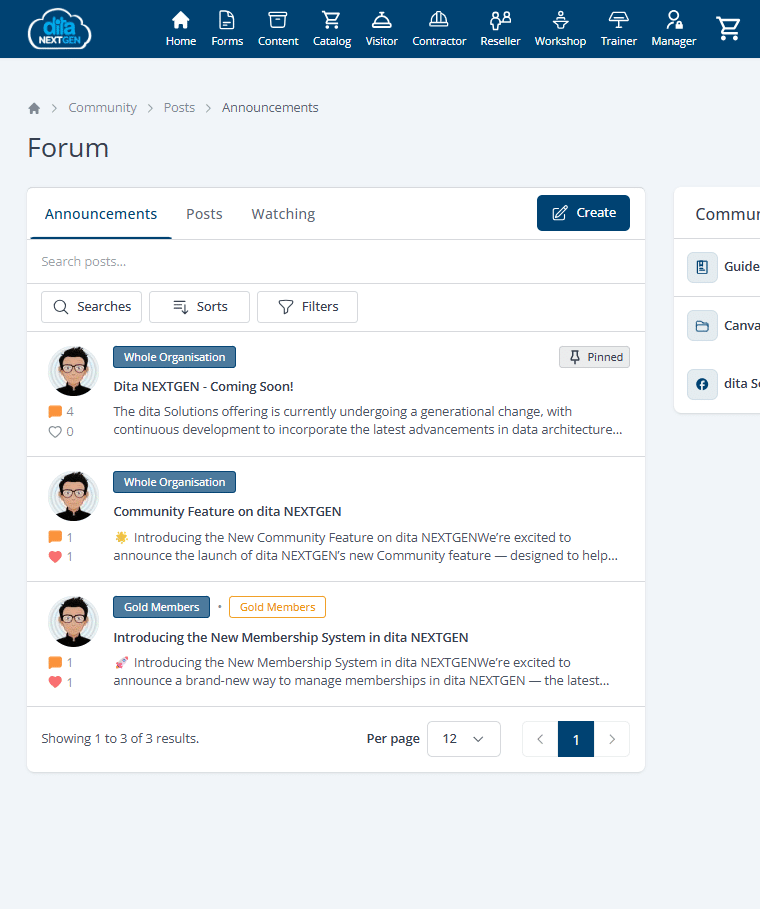Image resolution: width=760 pixels, height=909 pixels.
Task: Open the shopping cart at top right
Action: pos(729,29)
